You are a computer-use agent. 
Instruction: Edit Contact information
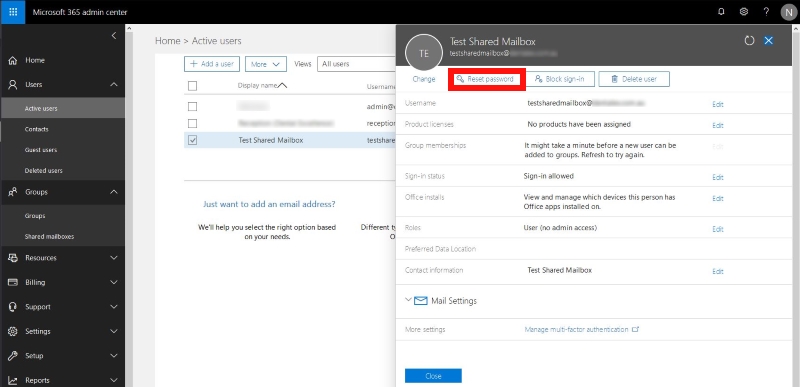click(x=718, y=272)
